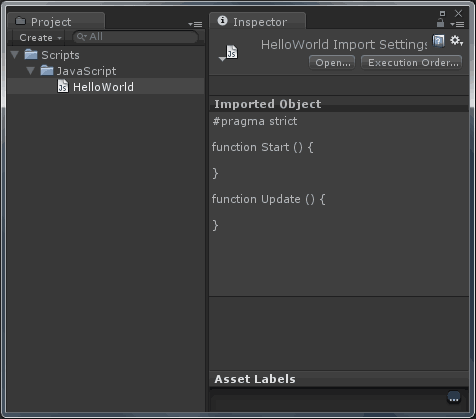
Task: Select the HelloWorld script tree item
Action: point(106,86)
